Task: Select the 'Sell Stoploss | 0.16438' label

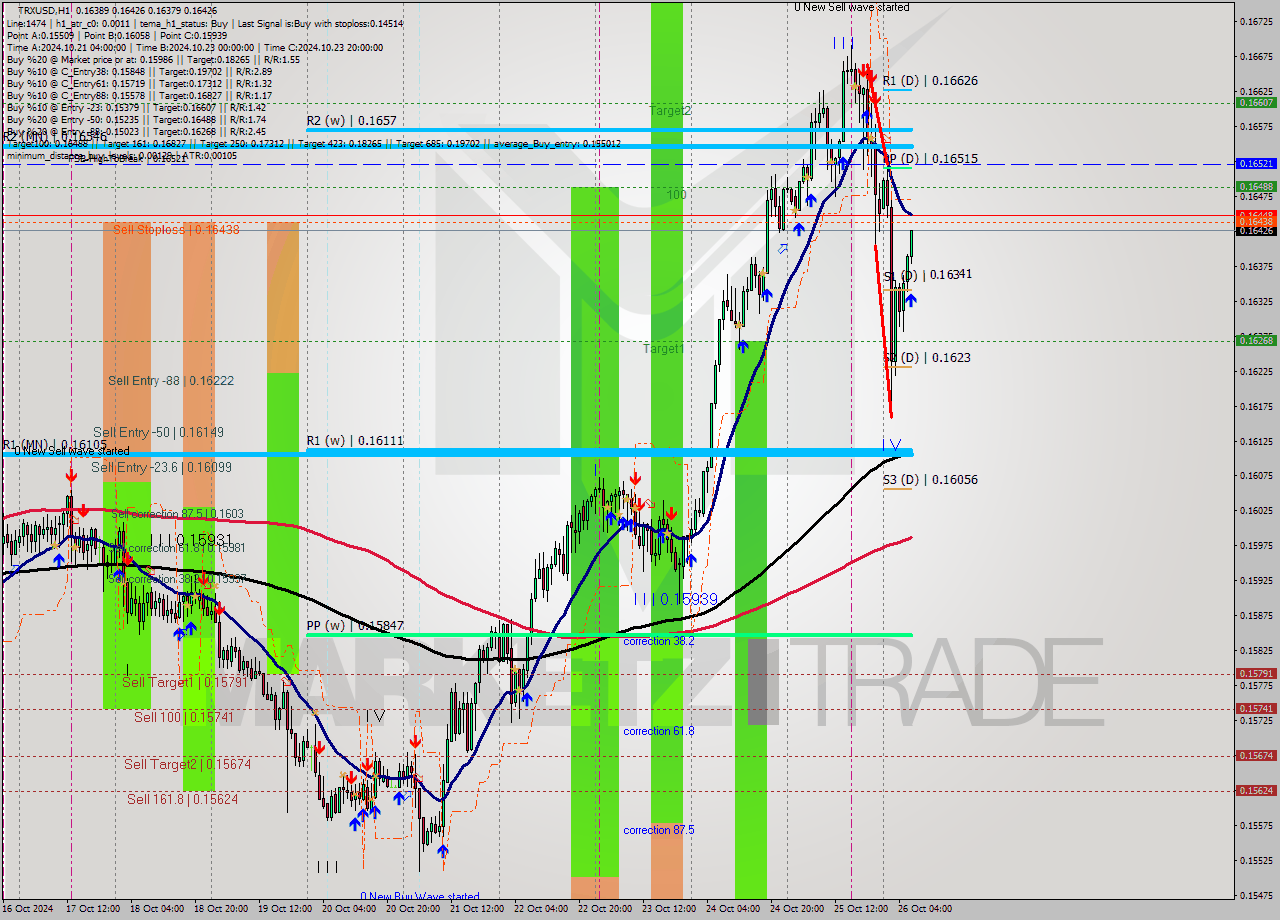Action: pos(176,229)
